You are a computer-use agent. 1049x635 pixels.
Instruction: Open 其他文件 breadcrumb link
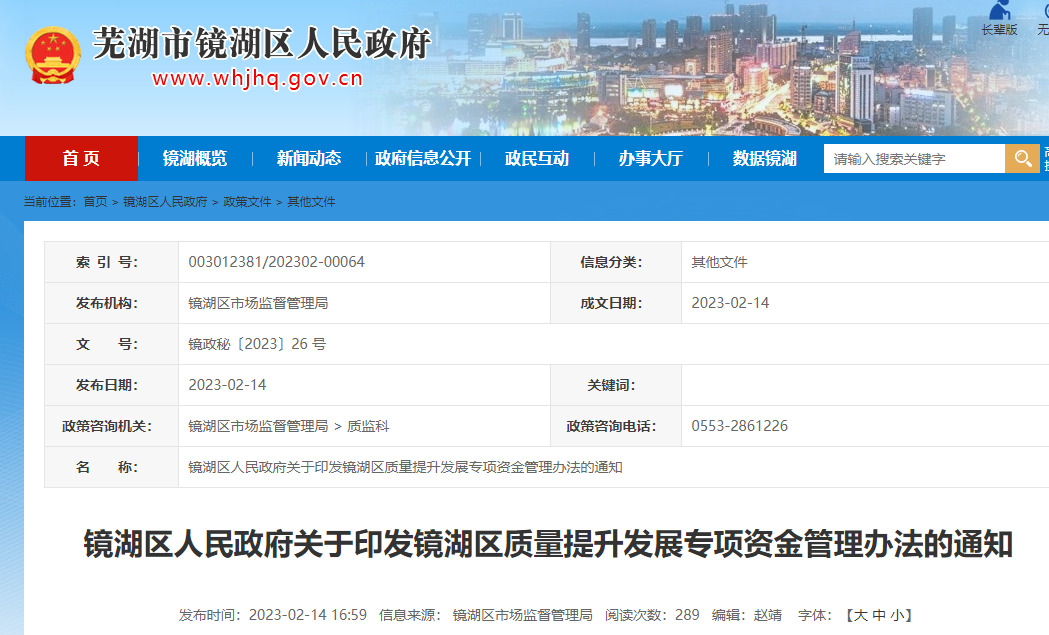pos(311,201)
